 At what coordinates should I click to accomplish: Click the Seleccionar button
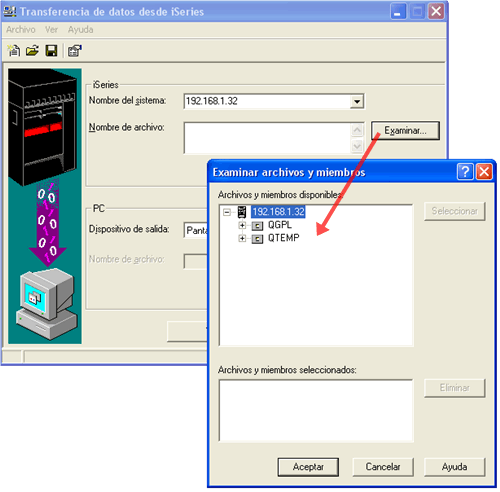455,211
